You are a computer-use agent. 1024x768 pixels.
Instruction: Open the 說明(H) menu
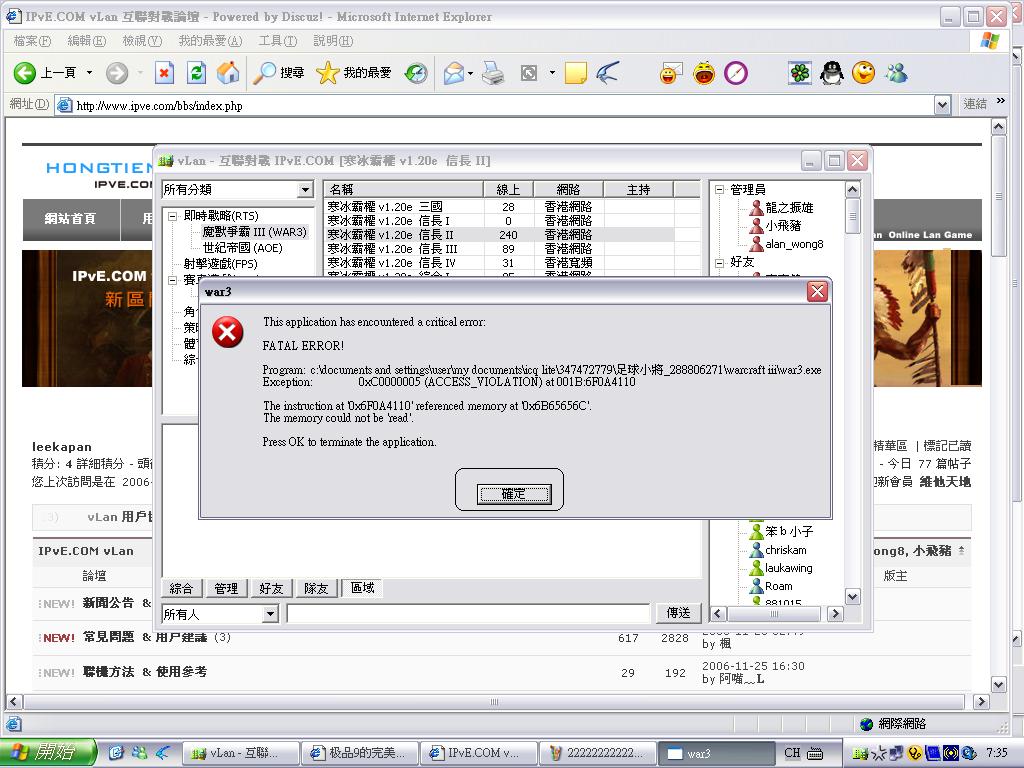pyautogui.click(x=333, y=41)
